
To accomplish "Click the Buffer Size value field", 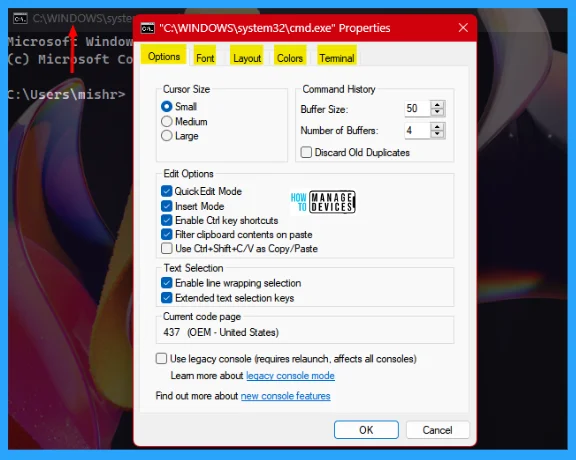I will (417, 108).
